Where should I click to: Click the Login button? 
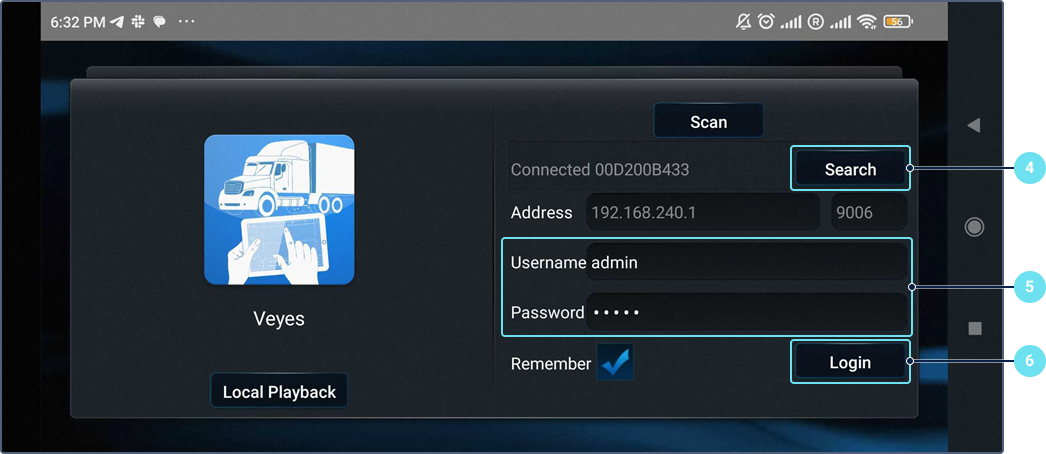point(850,363)
